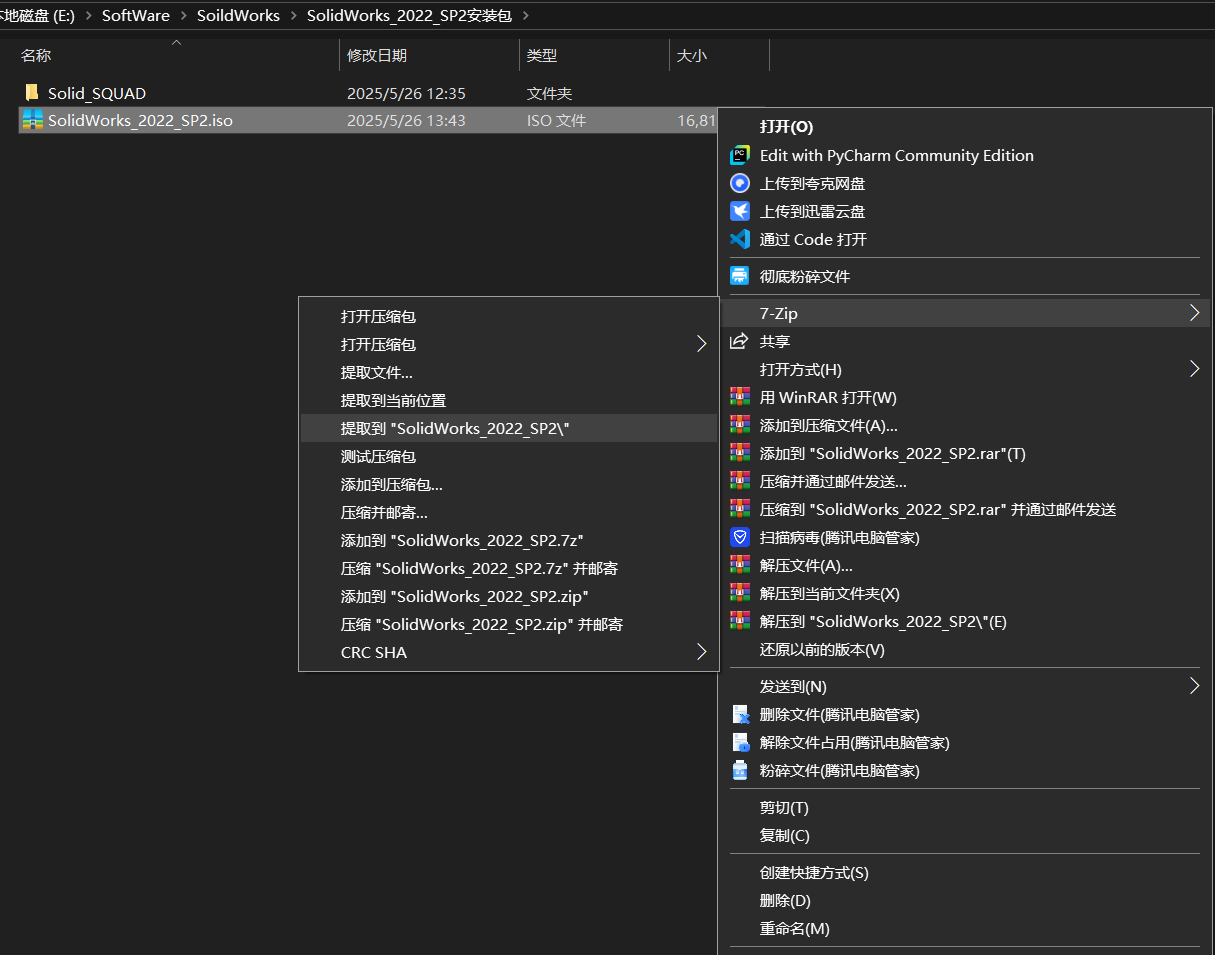Click the share icon beside 共享
The image size is (1215, 955).
click(x=739, y=341)
